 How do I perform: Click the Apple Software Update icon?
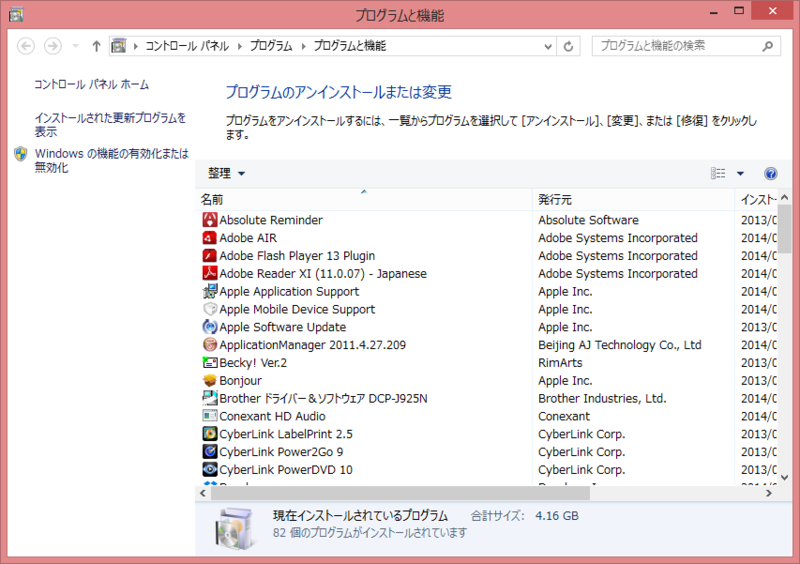(210, 327)
